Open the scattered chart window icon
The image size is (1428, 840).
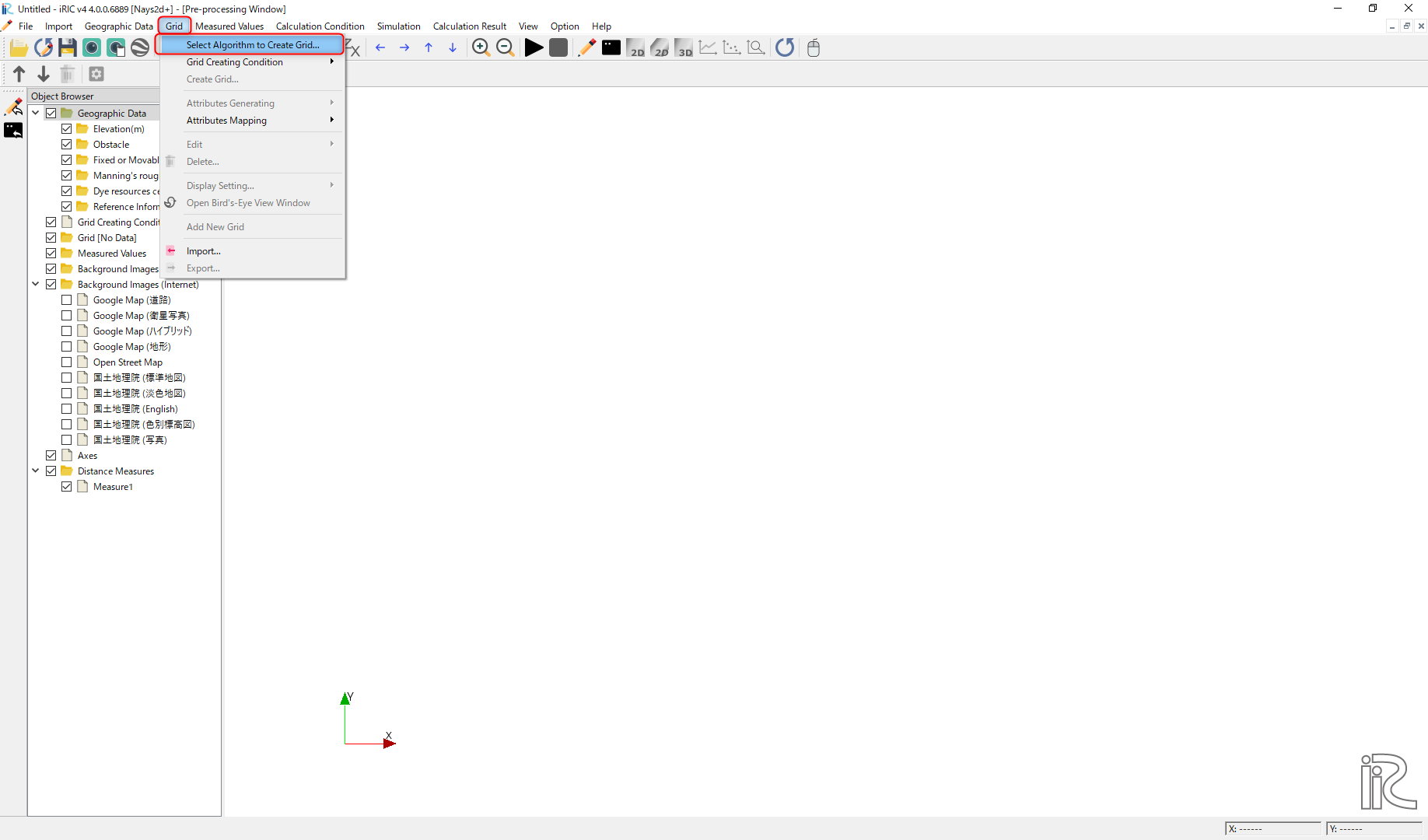[x=732, y=48]
